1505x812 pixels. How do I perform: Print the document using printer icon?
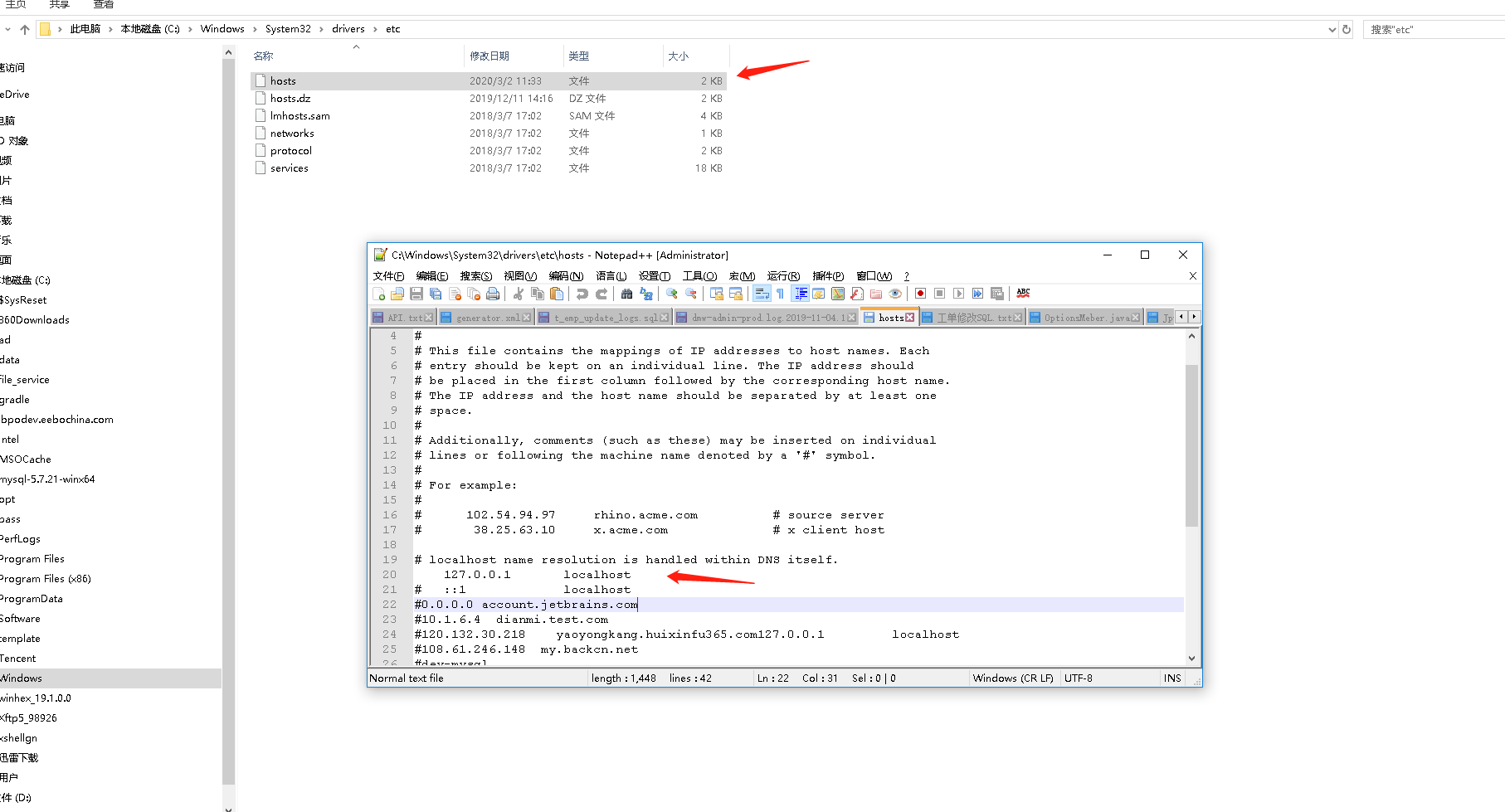click(493, 294)
